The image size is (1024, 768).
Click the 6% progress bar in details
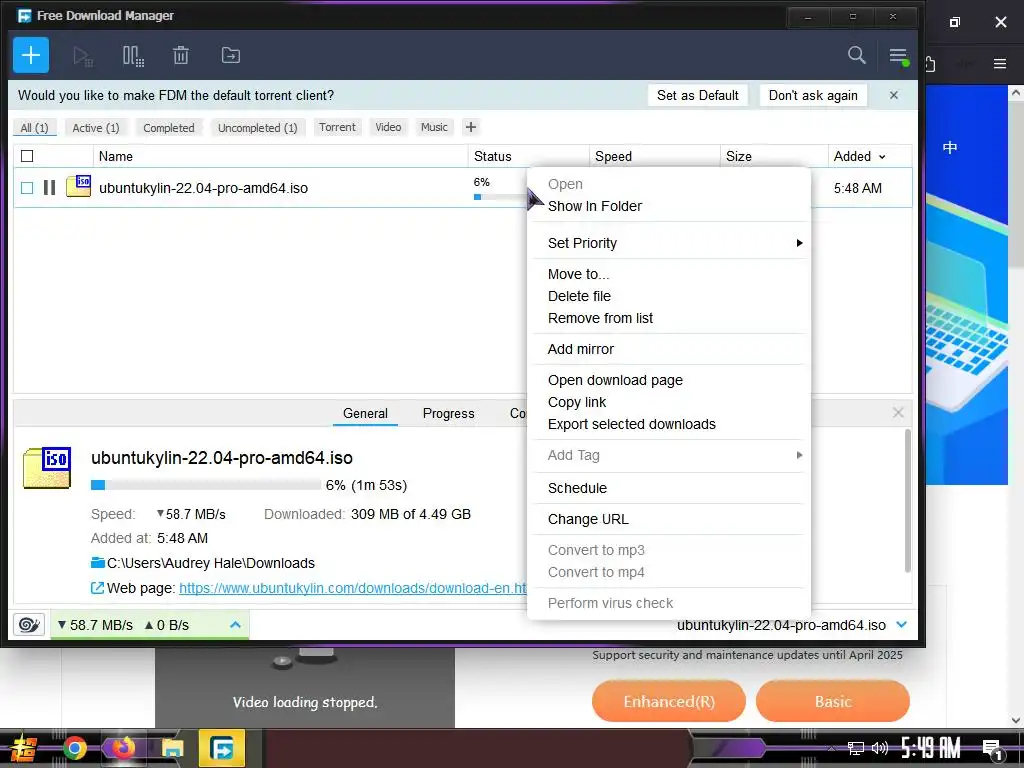pos(206,485)
